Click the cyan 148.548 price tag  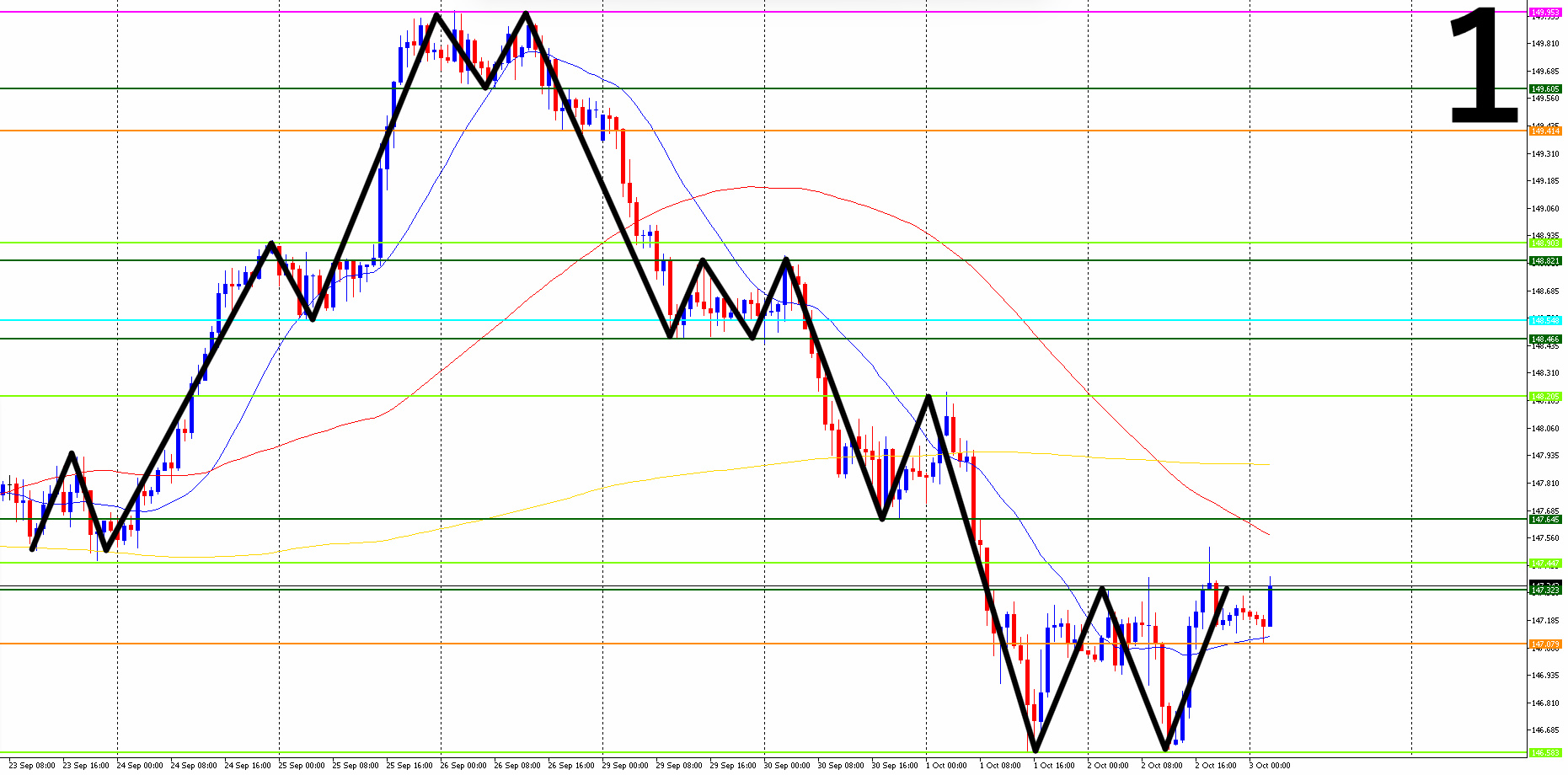[1545, 320]
